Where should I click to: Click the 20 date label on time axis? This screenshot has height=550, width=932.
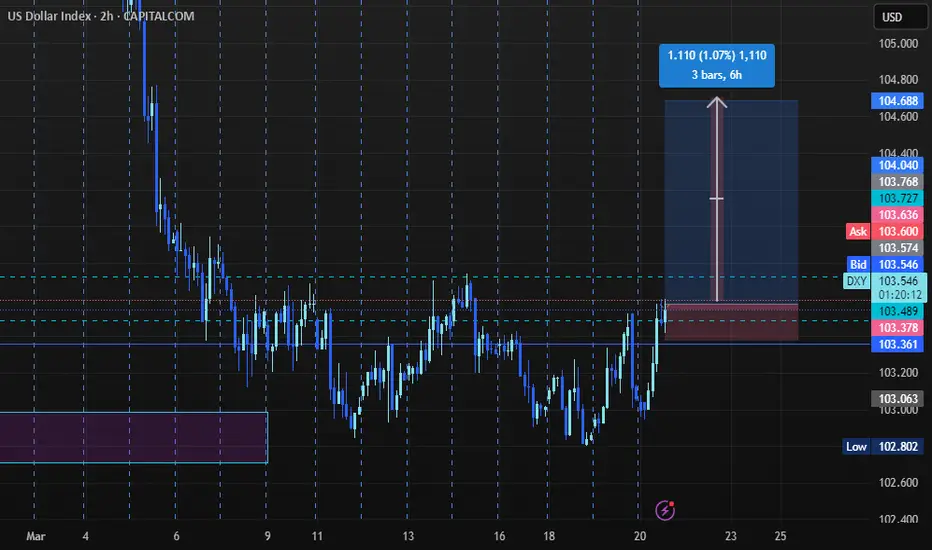640,536
